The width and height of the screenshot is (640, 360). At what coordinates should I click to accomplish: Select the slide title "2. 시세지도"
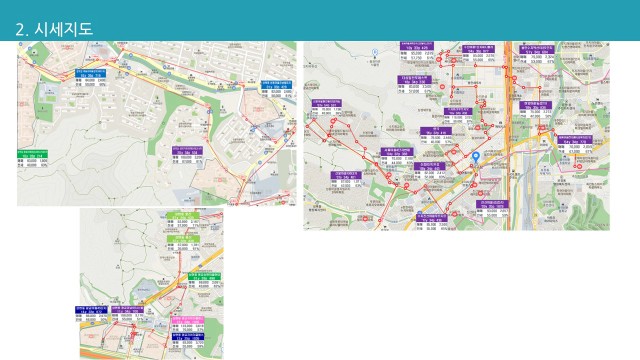[54, 29]
